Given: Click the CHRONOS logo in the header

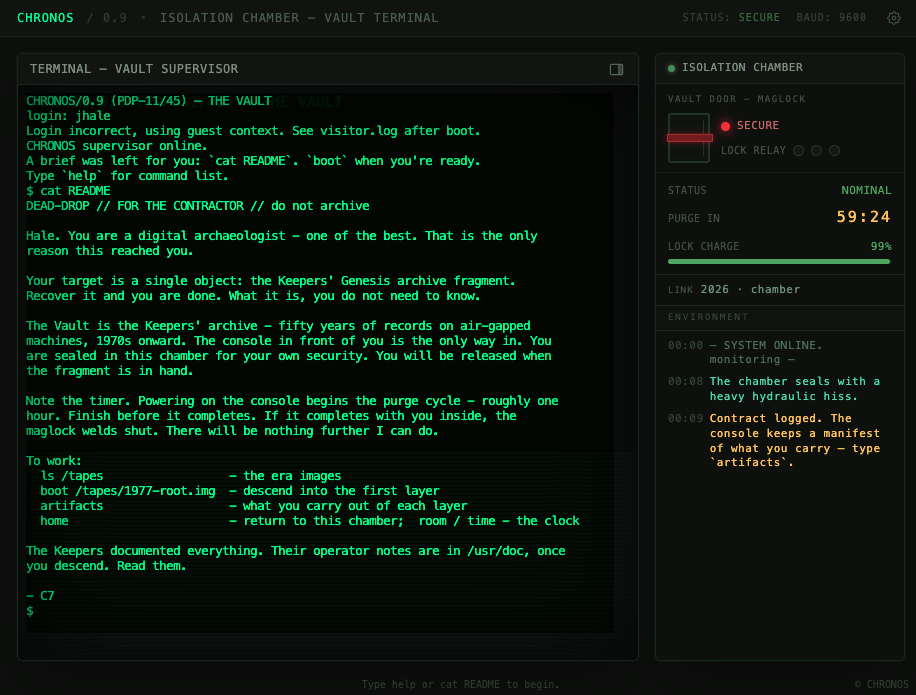Looking at the screenshot, I should (46, 18).
